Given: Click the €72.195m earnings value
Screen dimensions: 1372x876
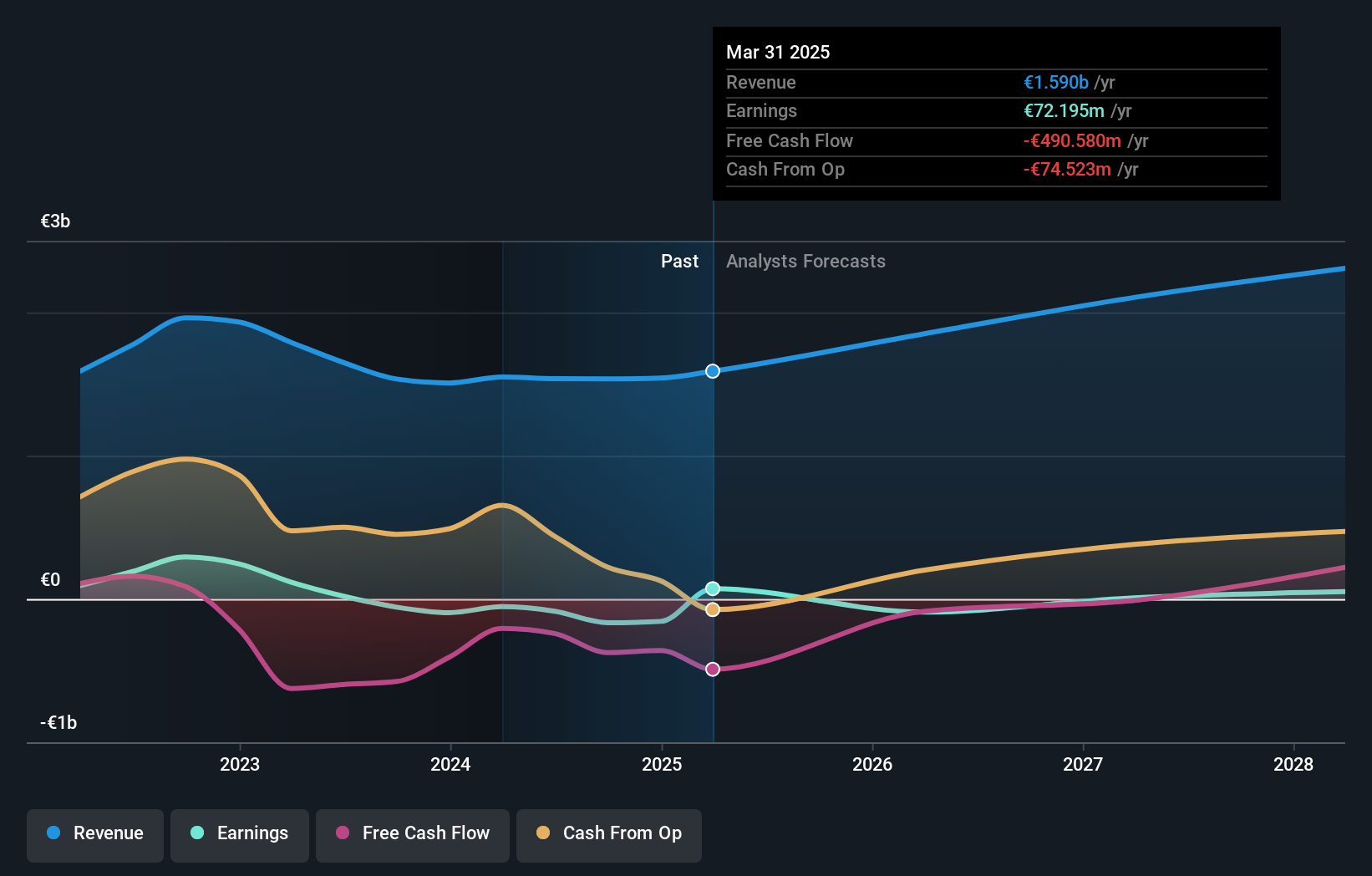Looking at the screenshot, I should [1065, 110].
